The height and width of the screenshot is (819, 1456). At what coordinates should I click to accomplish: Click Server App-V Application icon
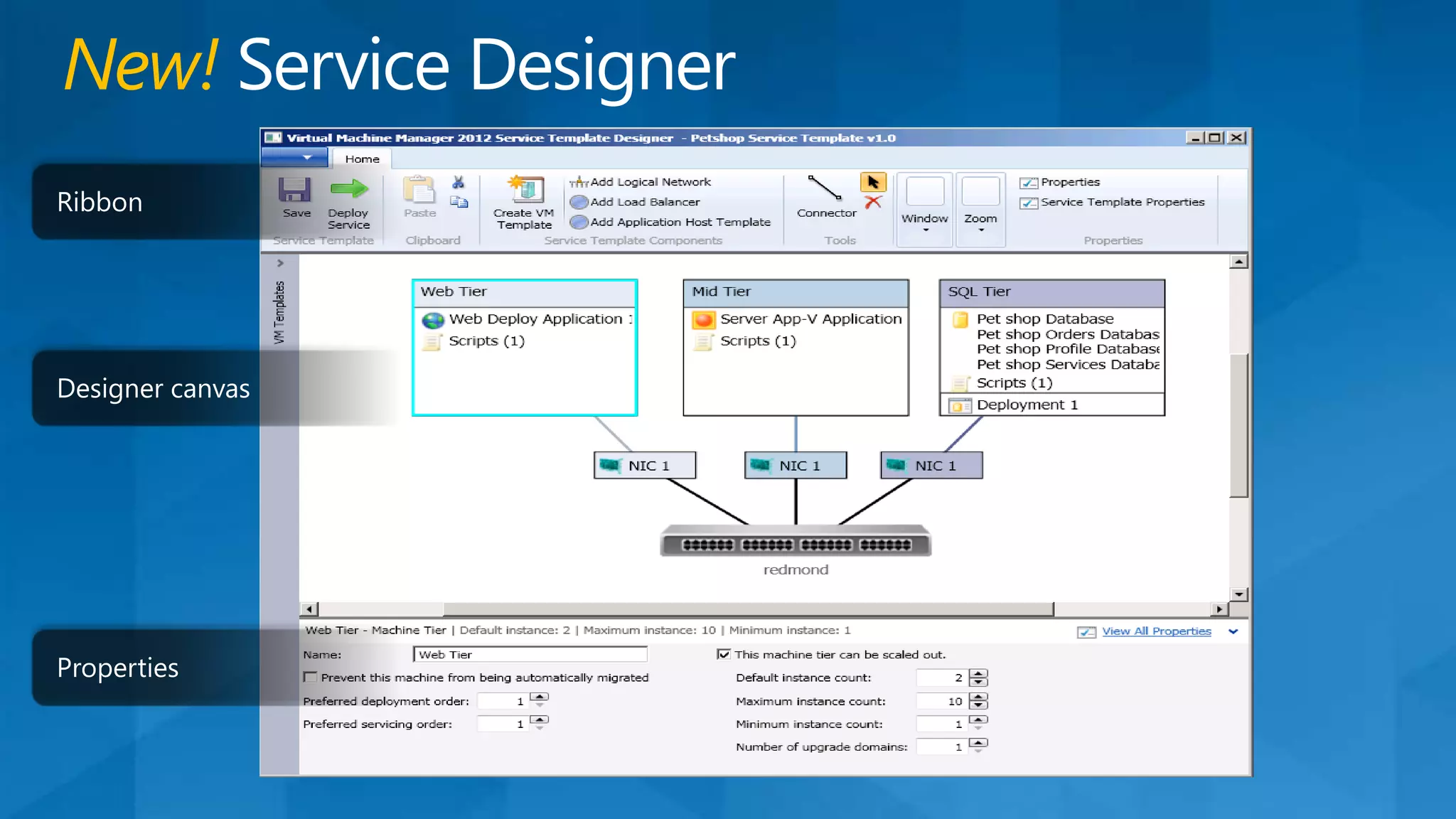[x=703, y=320]
